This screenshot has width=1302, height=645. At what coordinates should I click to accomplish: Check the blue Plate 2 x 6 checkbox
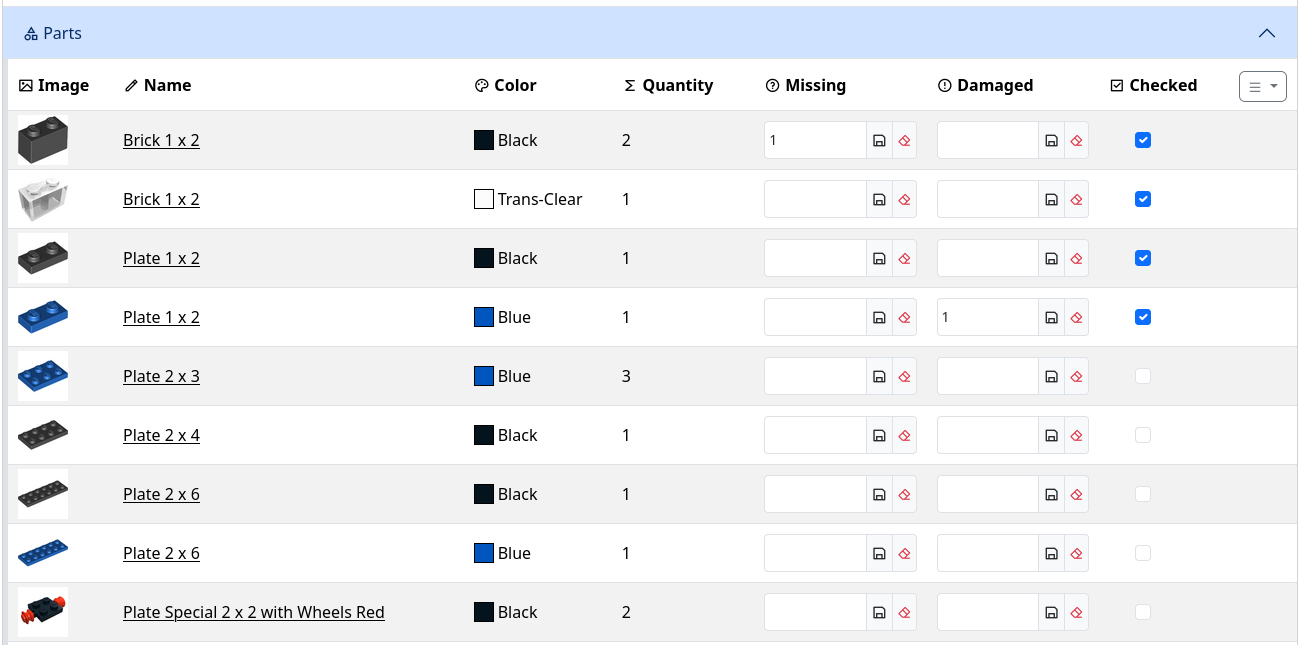pos(1143,554)
